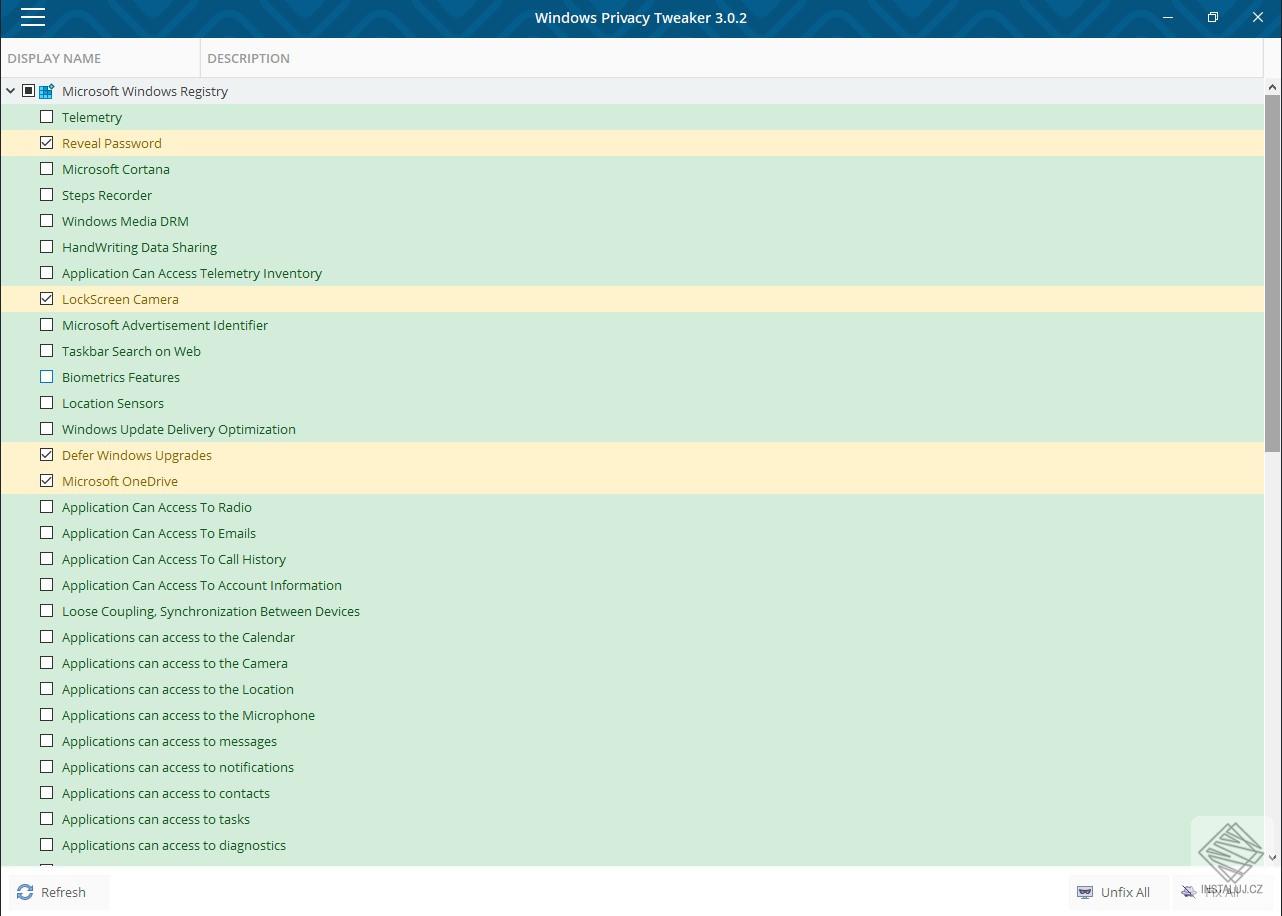Click the Refresh icon at bottom left

tap(25, 892)
